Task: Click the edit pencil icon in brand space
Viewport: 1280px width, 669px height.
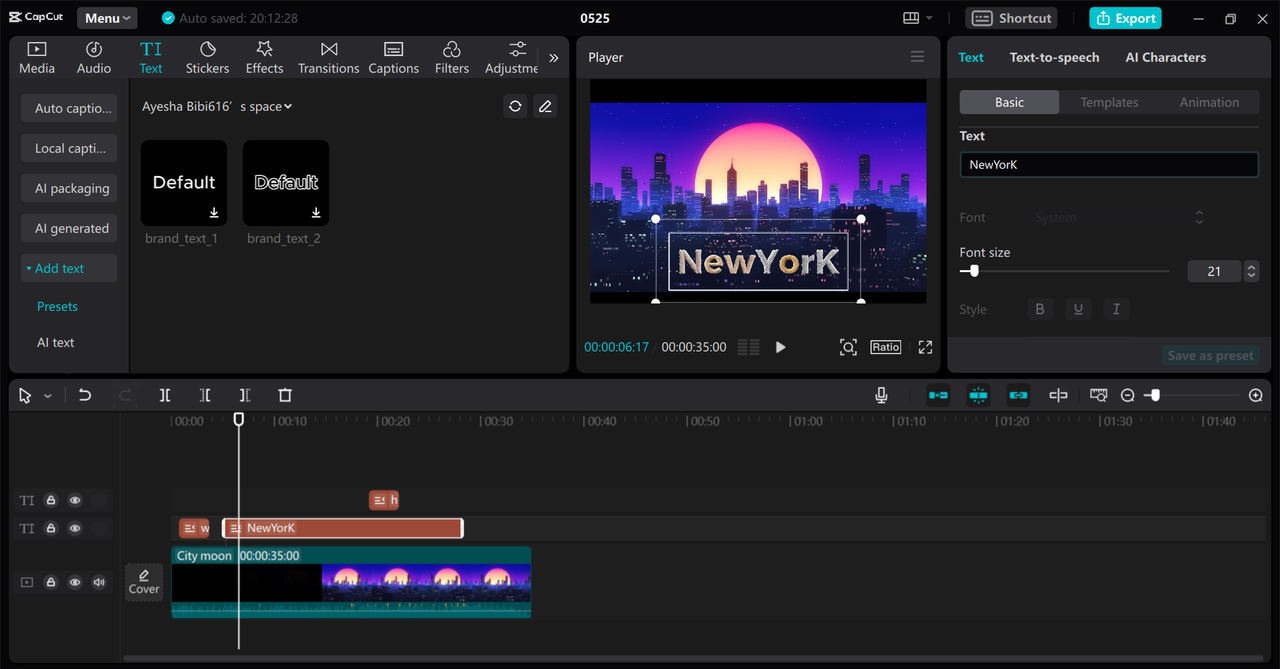Action: tap(545, 106)
